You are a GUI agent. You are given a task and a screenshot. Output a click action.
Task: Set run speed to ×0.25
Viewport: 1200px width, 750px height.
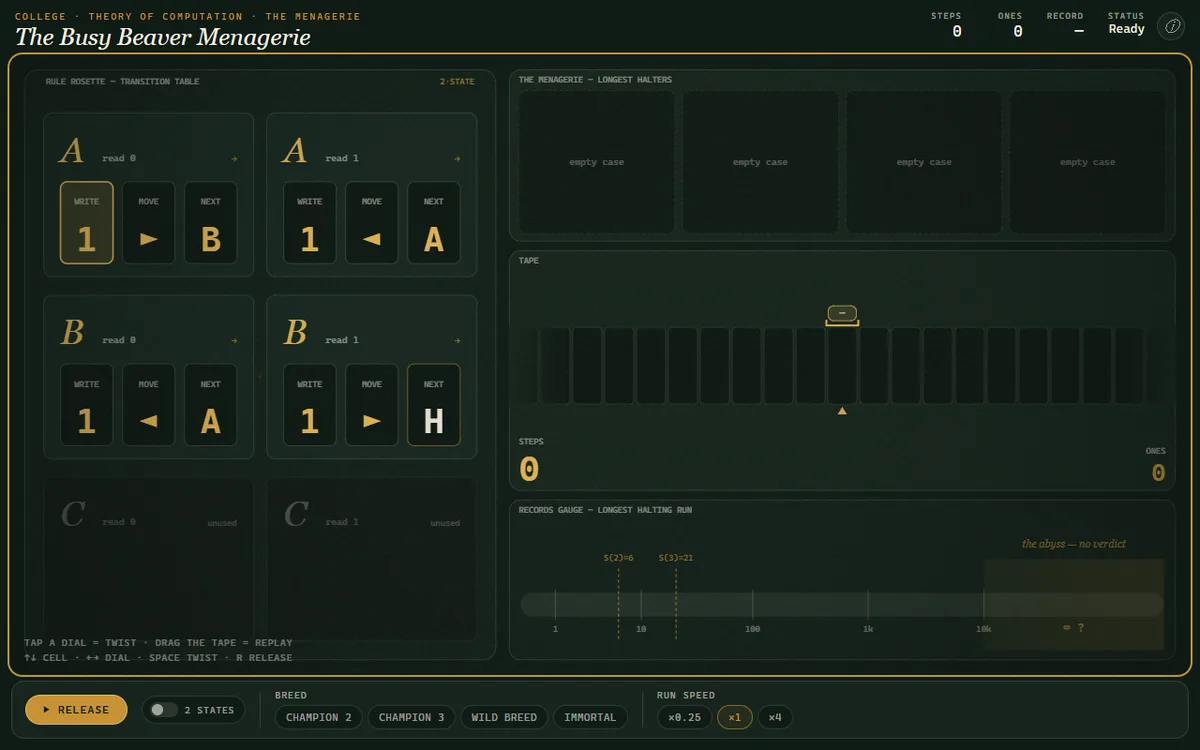click(x=685, y=717)
